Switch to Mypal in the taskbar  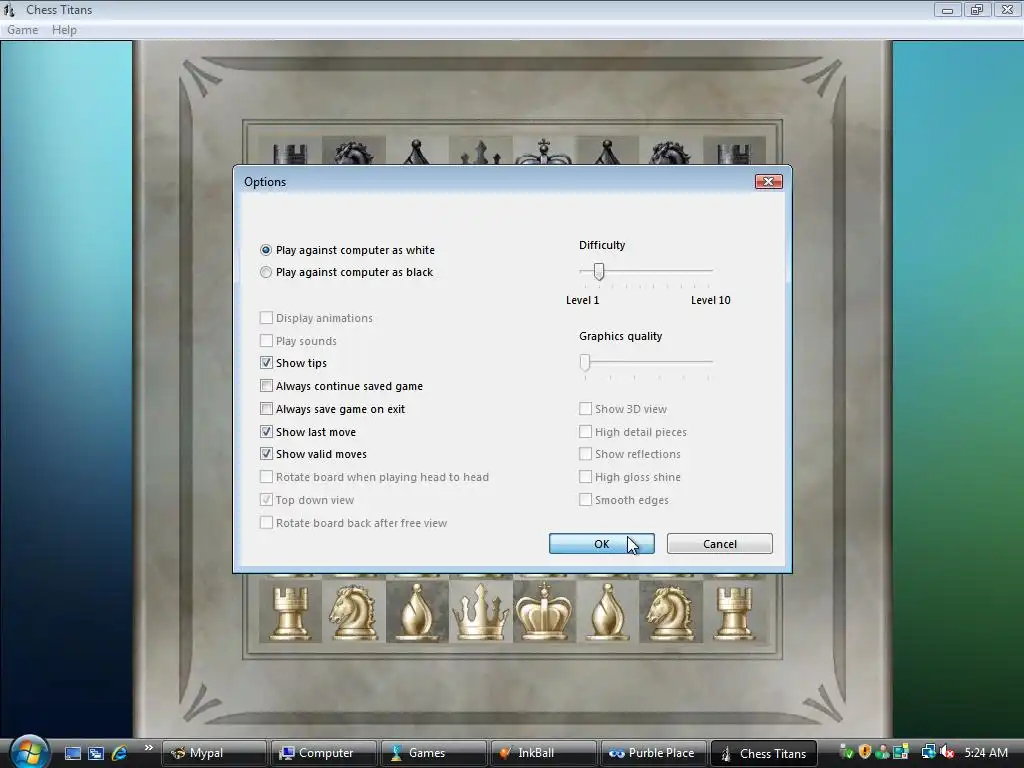point(214,753)
